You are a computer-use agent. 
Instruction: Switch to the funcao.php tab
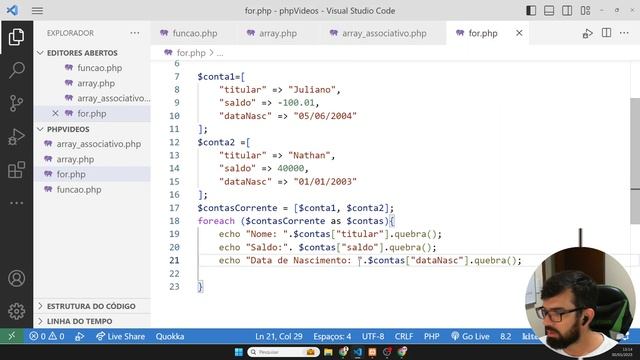pos(189,33)
